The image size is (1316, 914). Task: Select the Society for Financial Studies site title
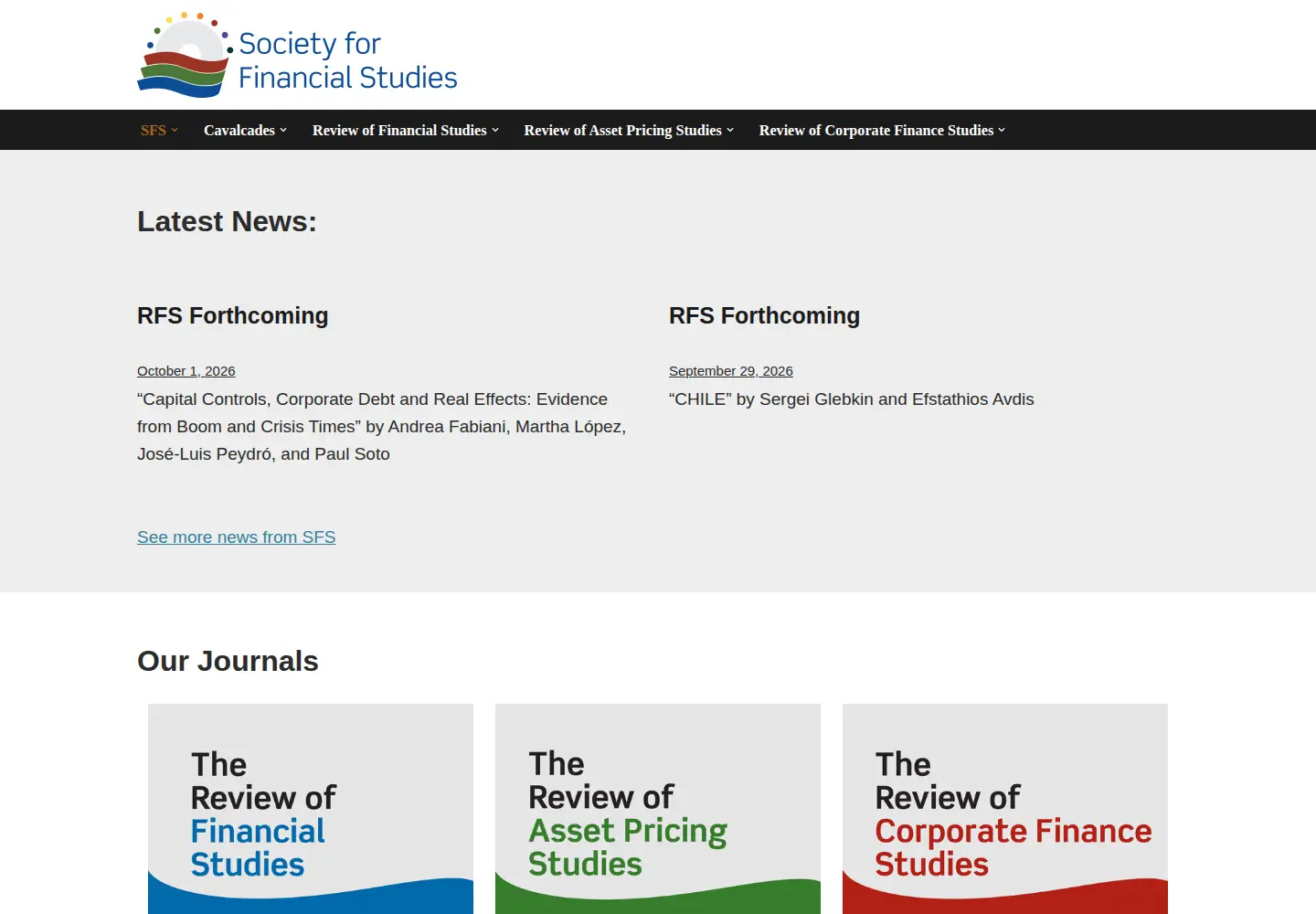pyautogui.click(x=348, y=60)
